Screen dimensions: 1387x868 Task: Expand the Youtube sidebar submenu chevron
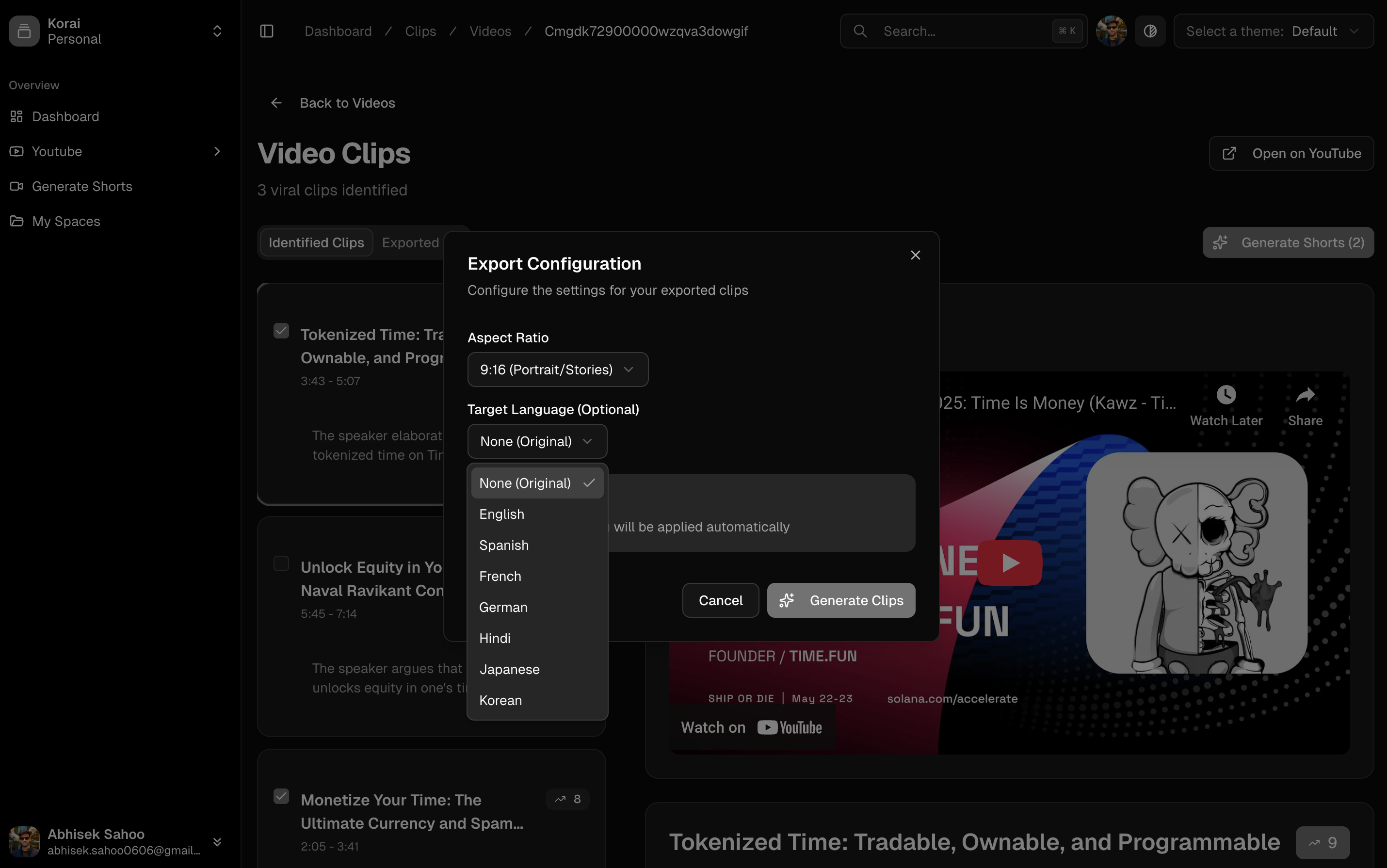(x=217, y=152)
